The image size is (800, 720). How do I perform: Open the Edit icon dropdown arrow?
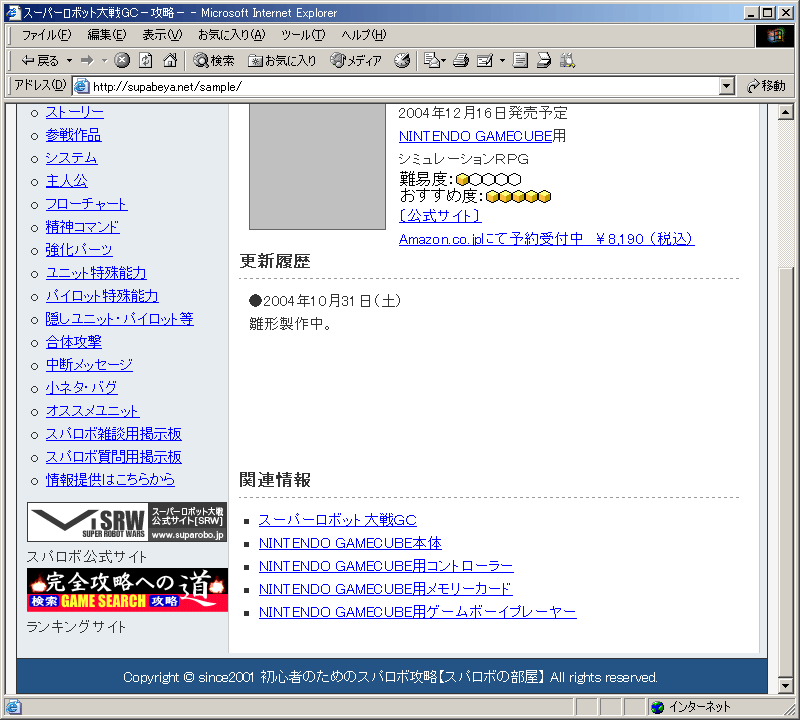[502, 61]
